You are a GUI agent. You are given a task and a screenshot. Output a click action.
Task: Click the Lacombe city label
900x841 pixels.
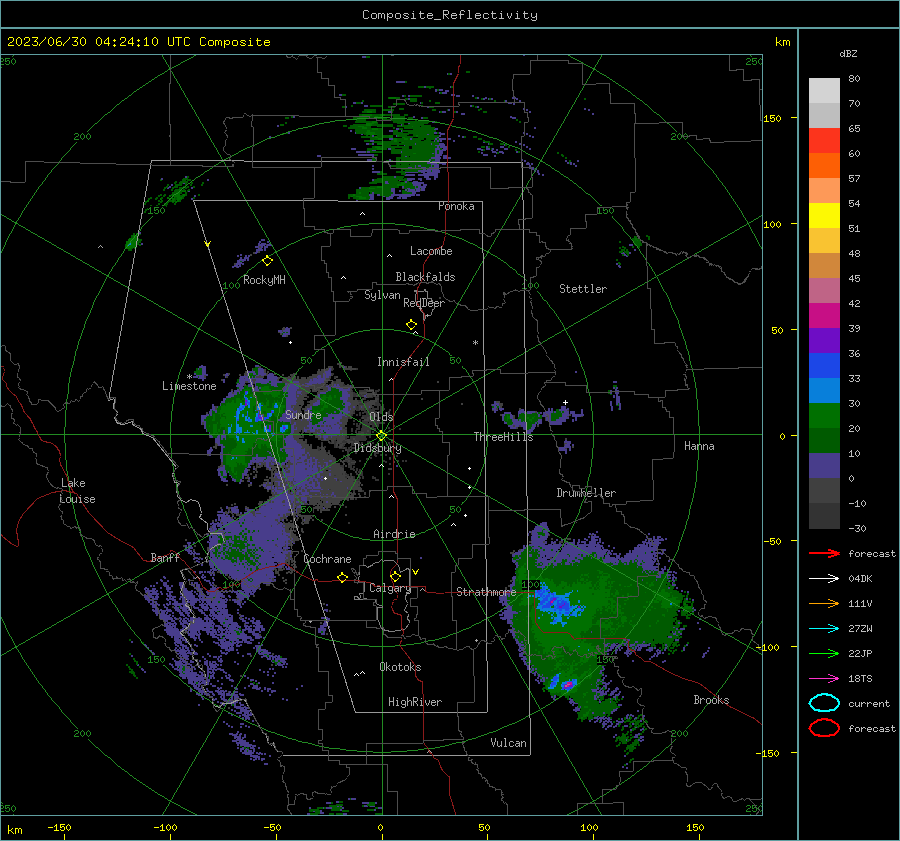click(x=431, y=251)
